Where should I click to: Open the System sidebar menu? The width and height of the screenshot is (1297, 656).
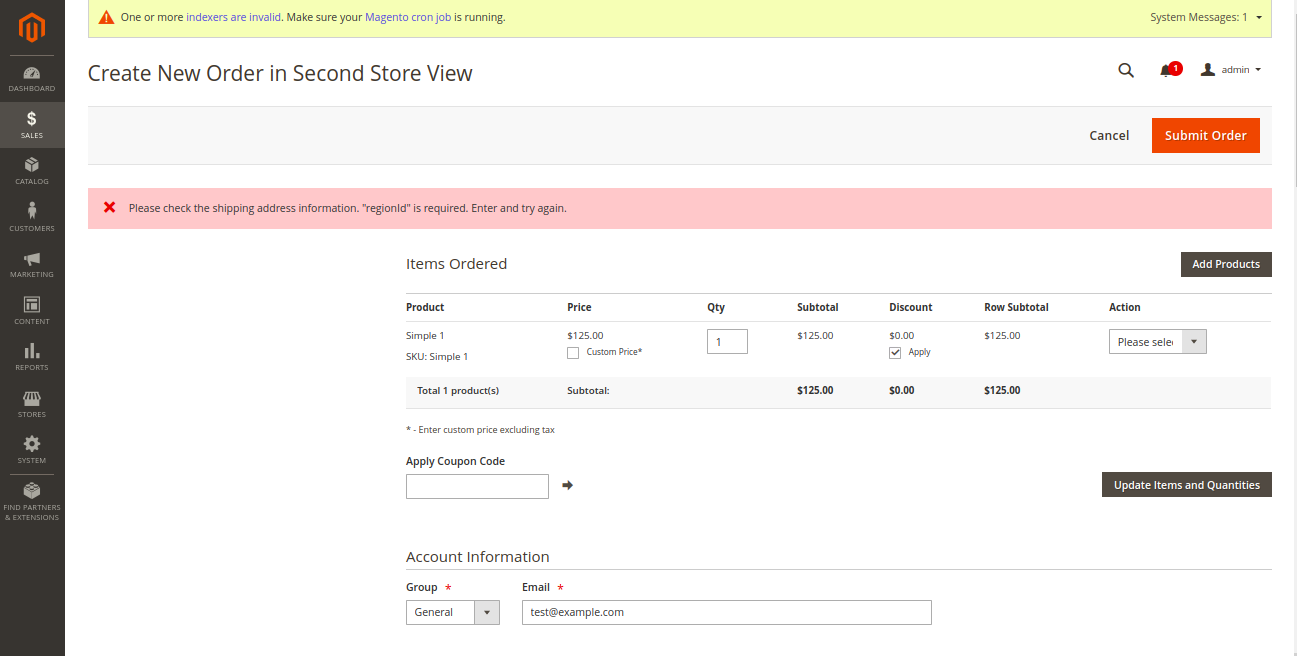click(x=32, y=450)
